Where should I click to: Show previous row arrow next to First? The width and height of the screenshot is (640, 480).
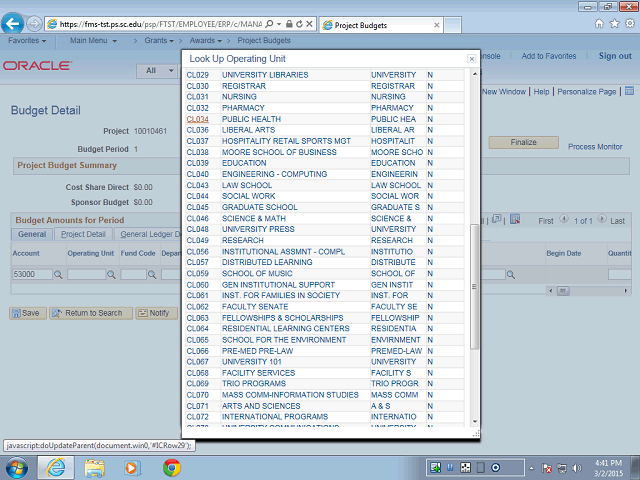click(564, 219)
